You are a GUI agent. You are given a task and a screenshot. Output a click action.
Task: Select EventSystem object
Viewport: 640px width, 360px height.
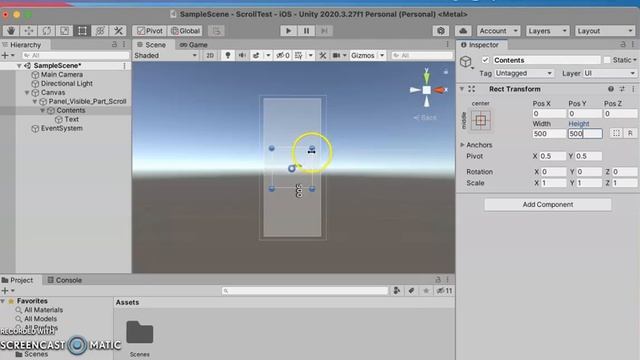click(x=62, y=129)
